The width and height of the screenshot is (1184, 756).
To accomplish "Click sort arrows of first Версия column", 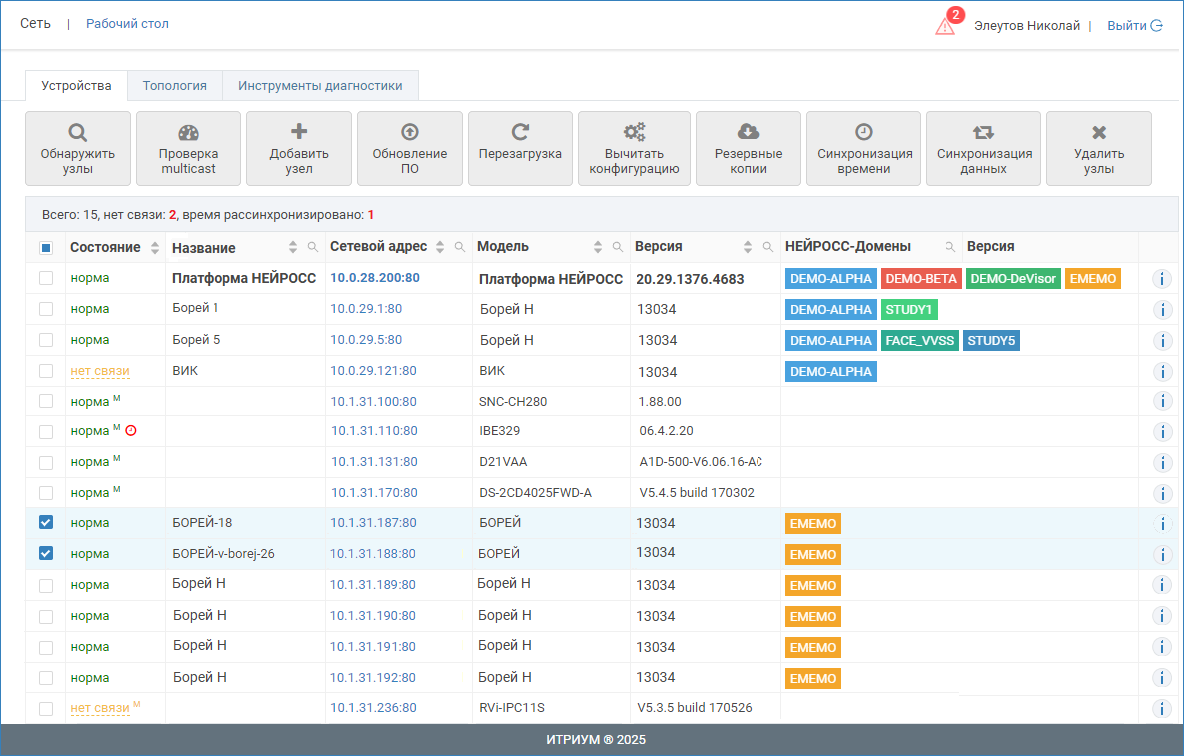I will (x=748, y=247).
